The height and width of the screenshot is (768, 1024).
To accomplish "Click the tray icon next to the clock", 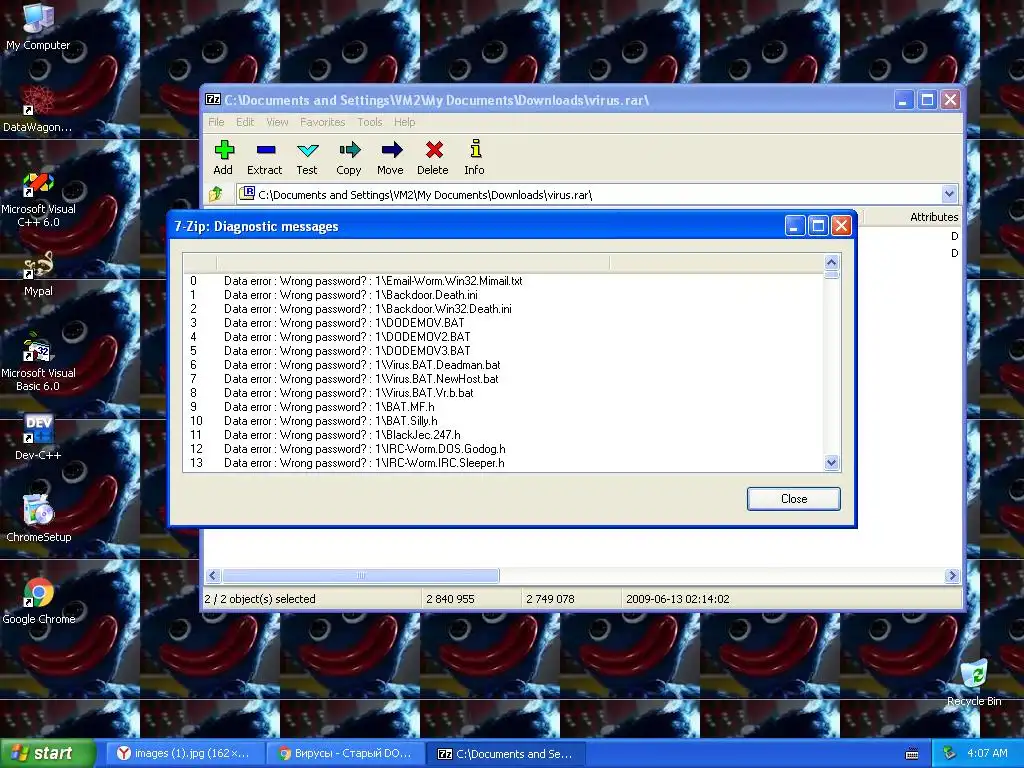I will 950,753.
